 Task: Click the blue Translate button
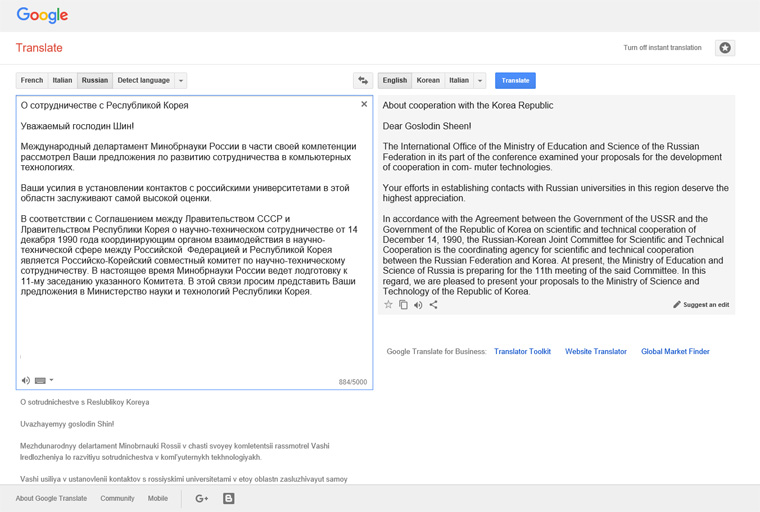515,80
